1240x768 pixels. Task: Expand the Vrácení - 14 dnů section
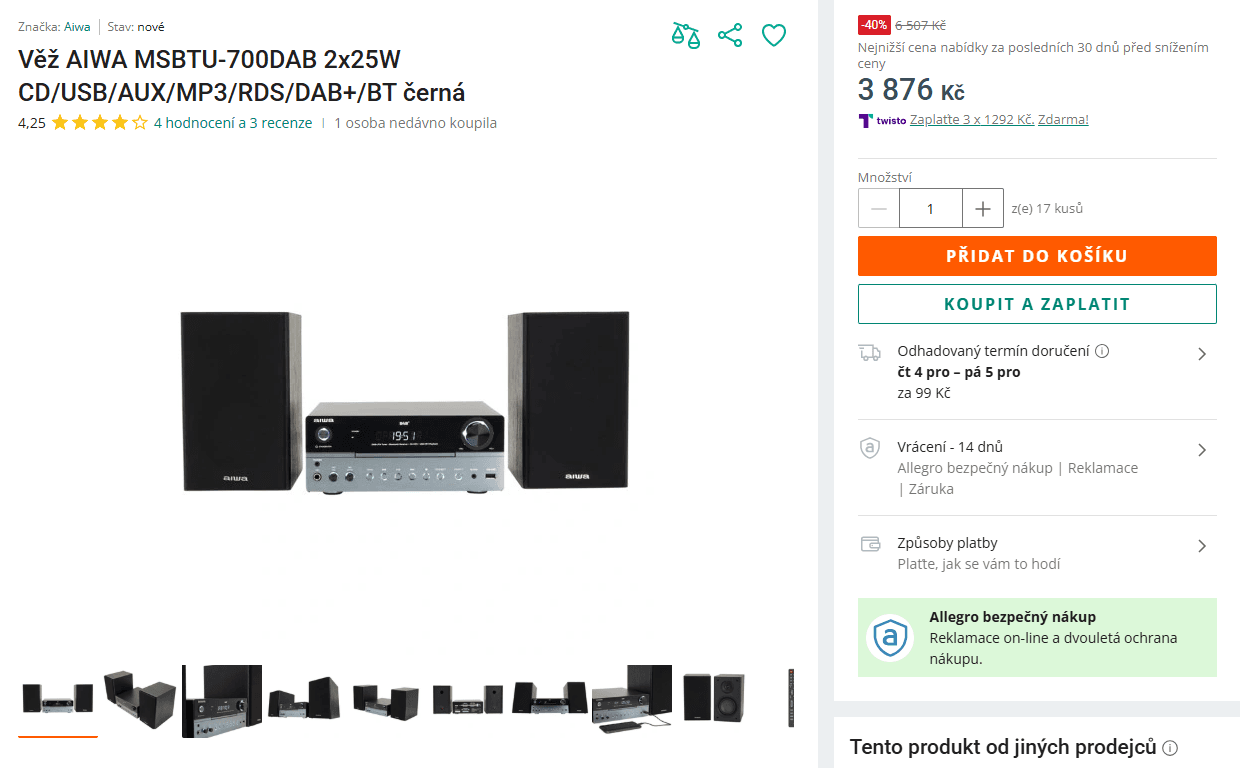click(1202, 450)
